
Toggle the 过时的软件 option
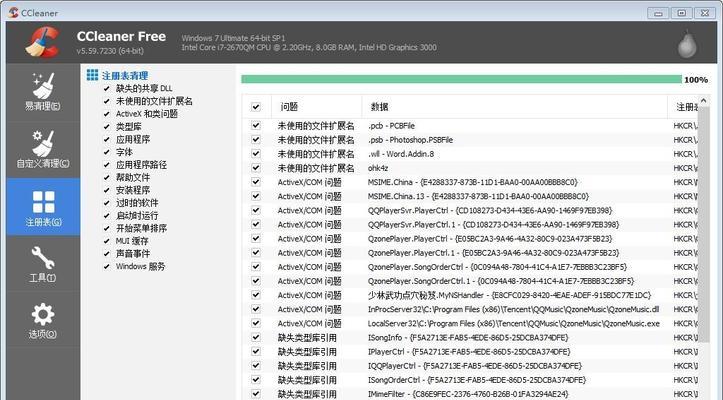coord(107,203)
